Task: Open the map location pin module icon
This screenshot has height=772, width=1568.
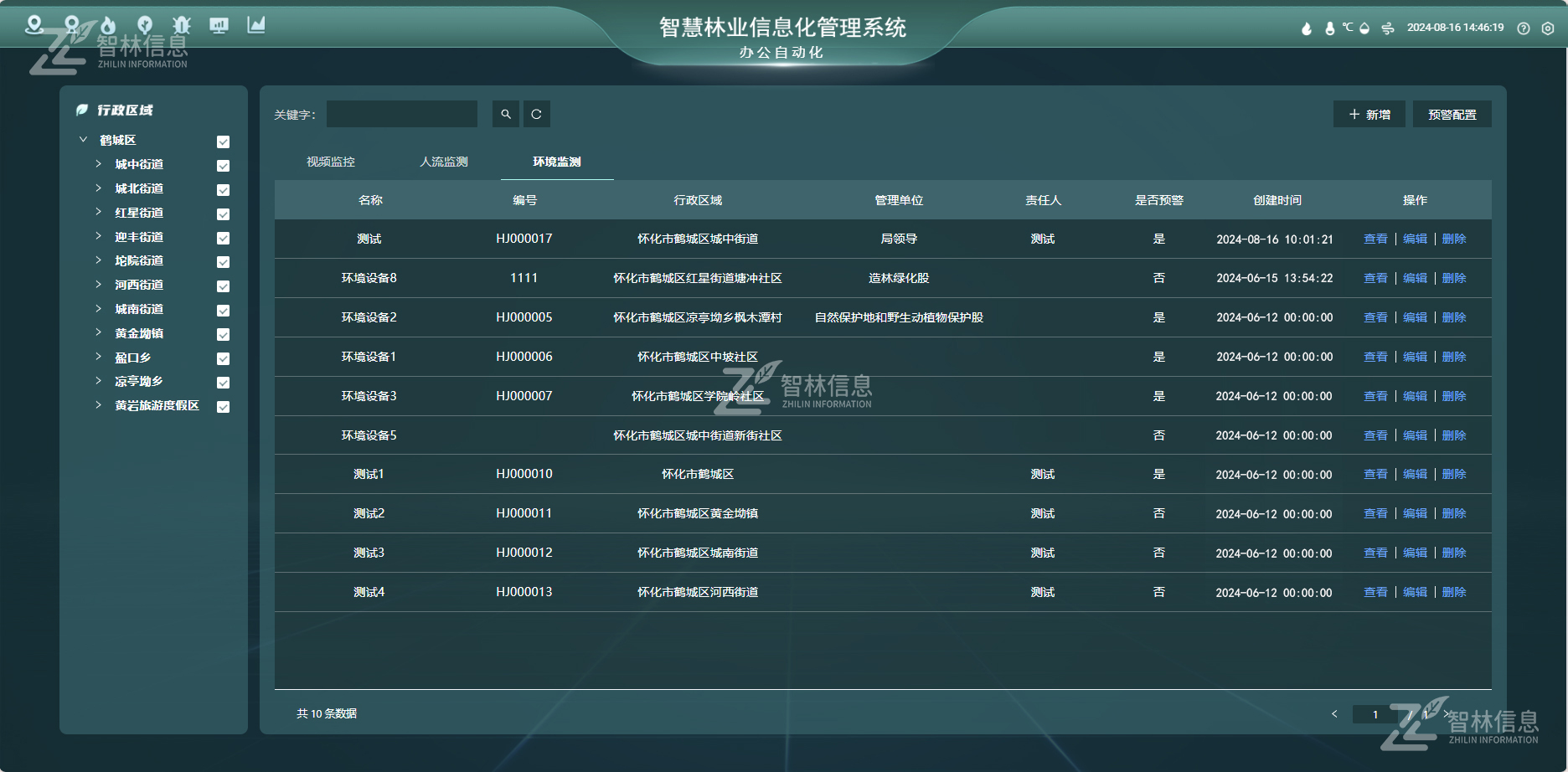Action: (x=34, y=25)
